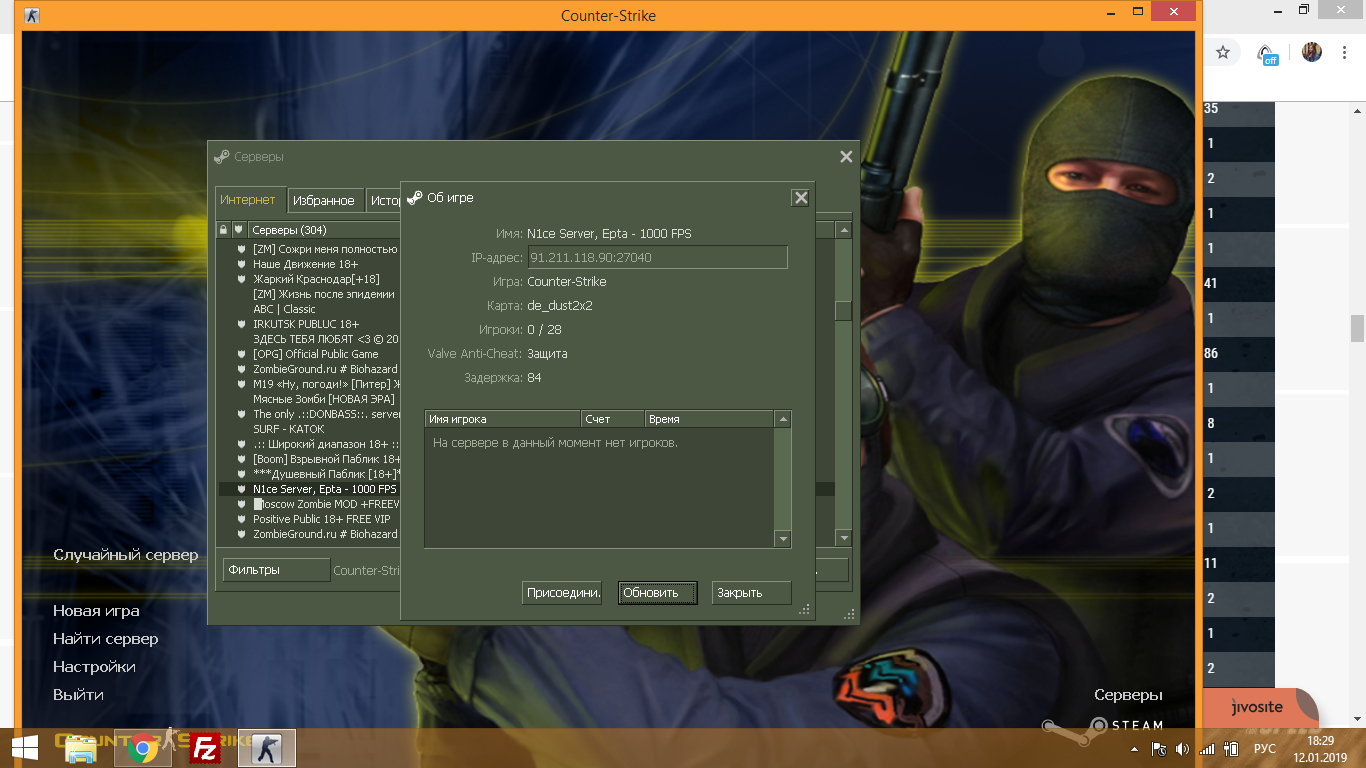Screen dimensions: 1366x768
Task: Click Steam icon in Серверы title bar
Action: click(x=222, y=157)
